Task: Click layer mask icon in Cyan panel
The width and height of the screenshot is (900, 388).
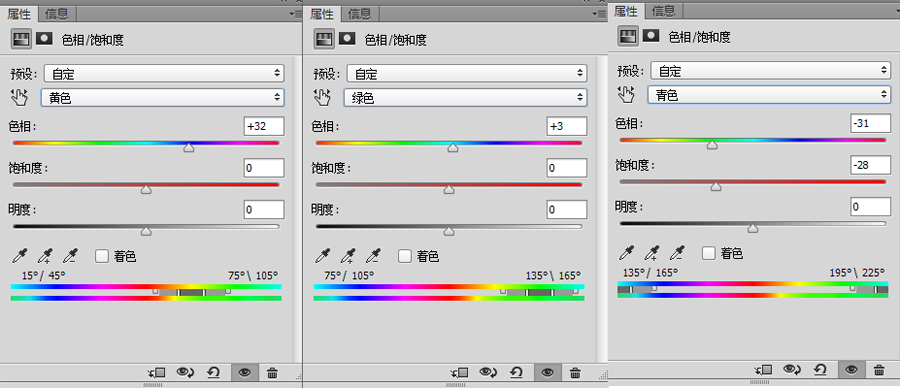Action: point(651,36)
